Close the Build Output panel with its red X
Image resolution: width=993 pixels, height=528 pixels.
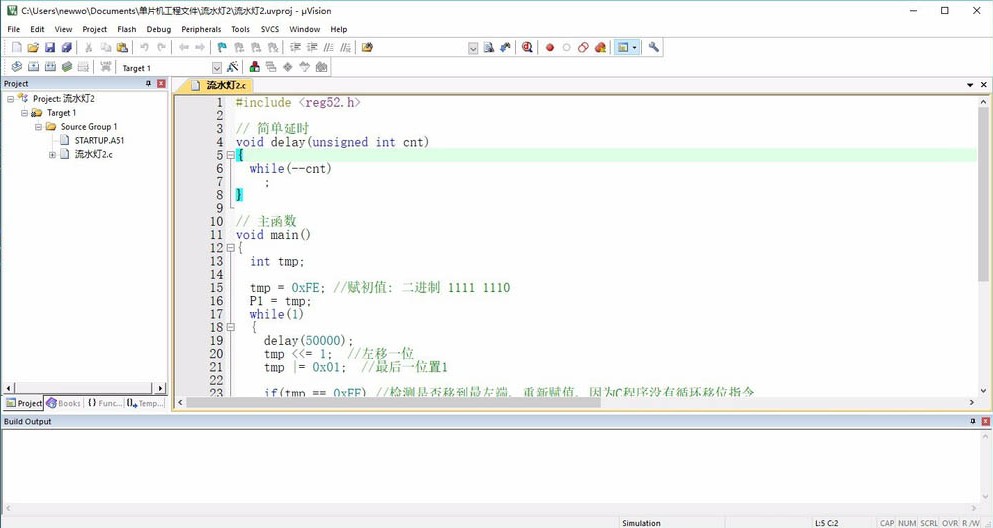[x=985, y=421]
